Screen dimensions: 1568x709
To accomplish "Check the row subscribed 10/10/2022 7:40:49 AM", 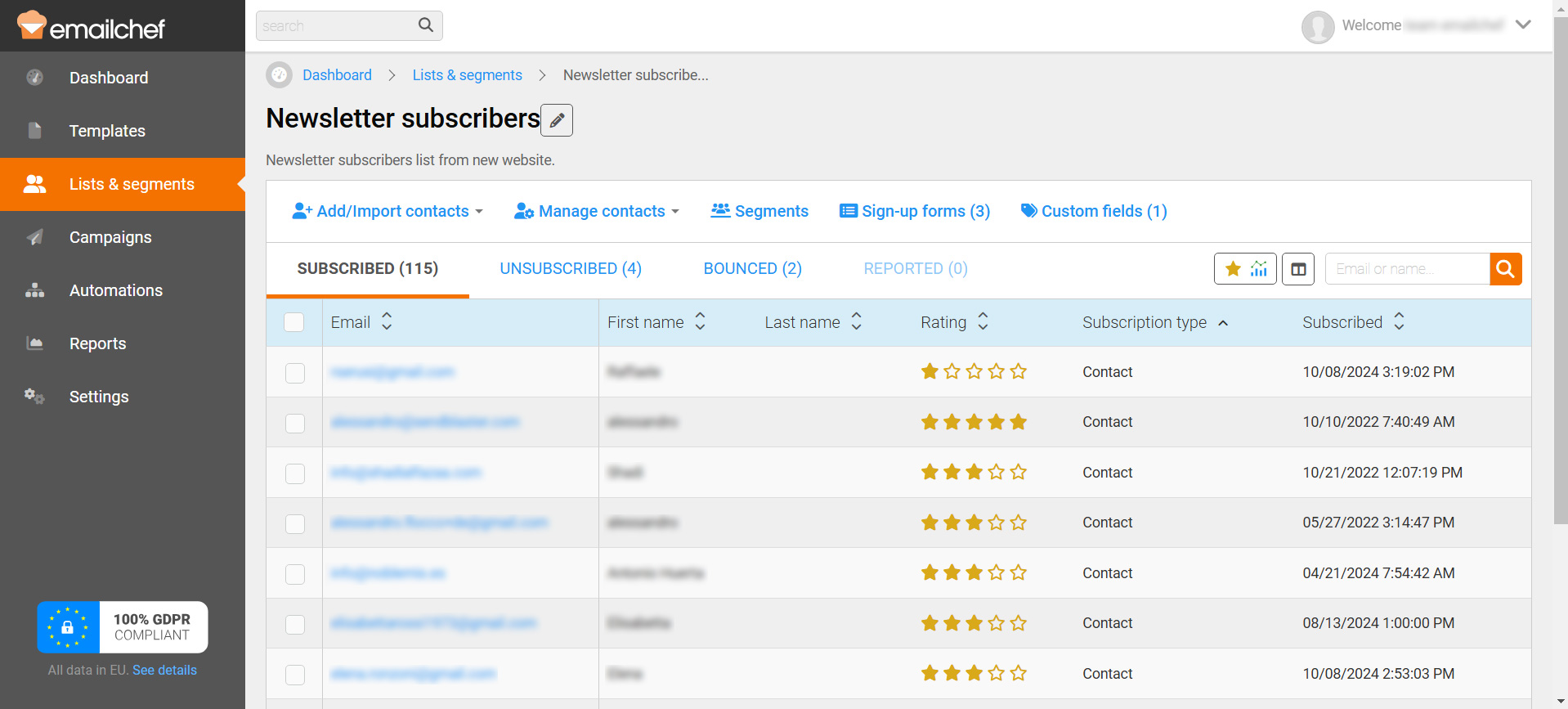I will (x=295, y=423).
